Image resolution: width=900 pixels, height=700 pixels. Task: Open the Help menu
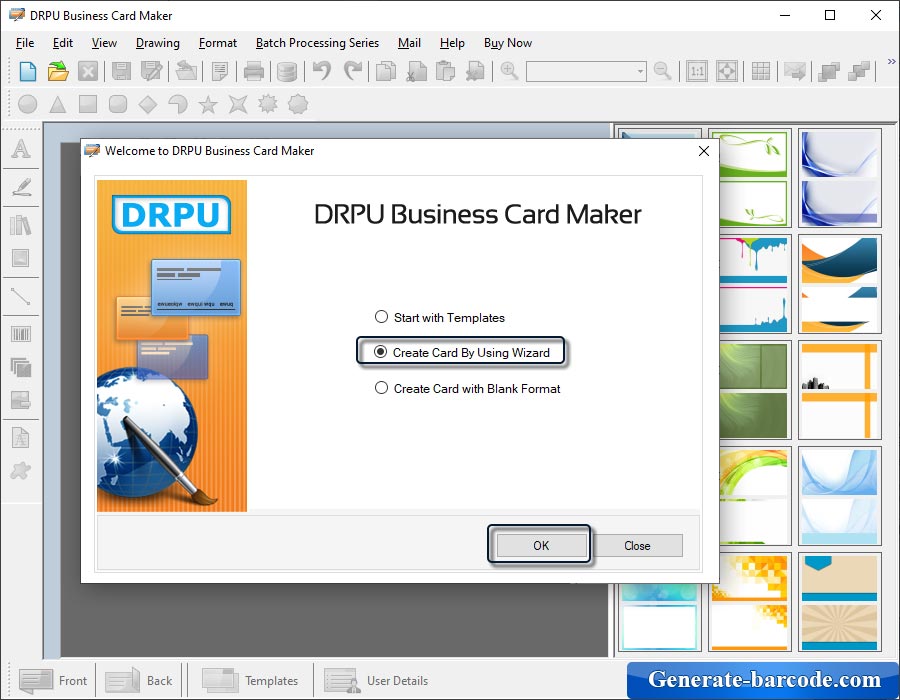pos(452,43)
